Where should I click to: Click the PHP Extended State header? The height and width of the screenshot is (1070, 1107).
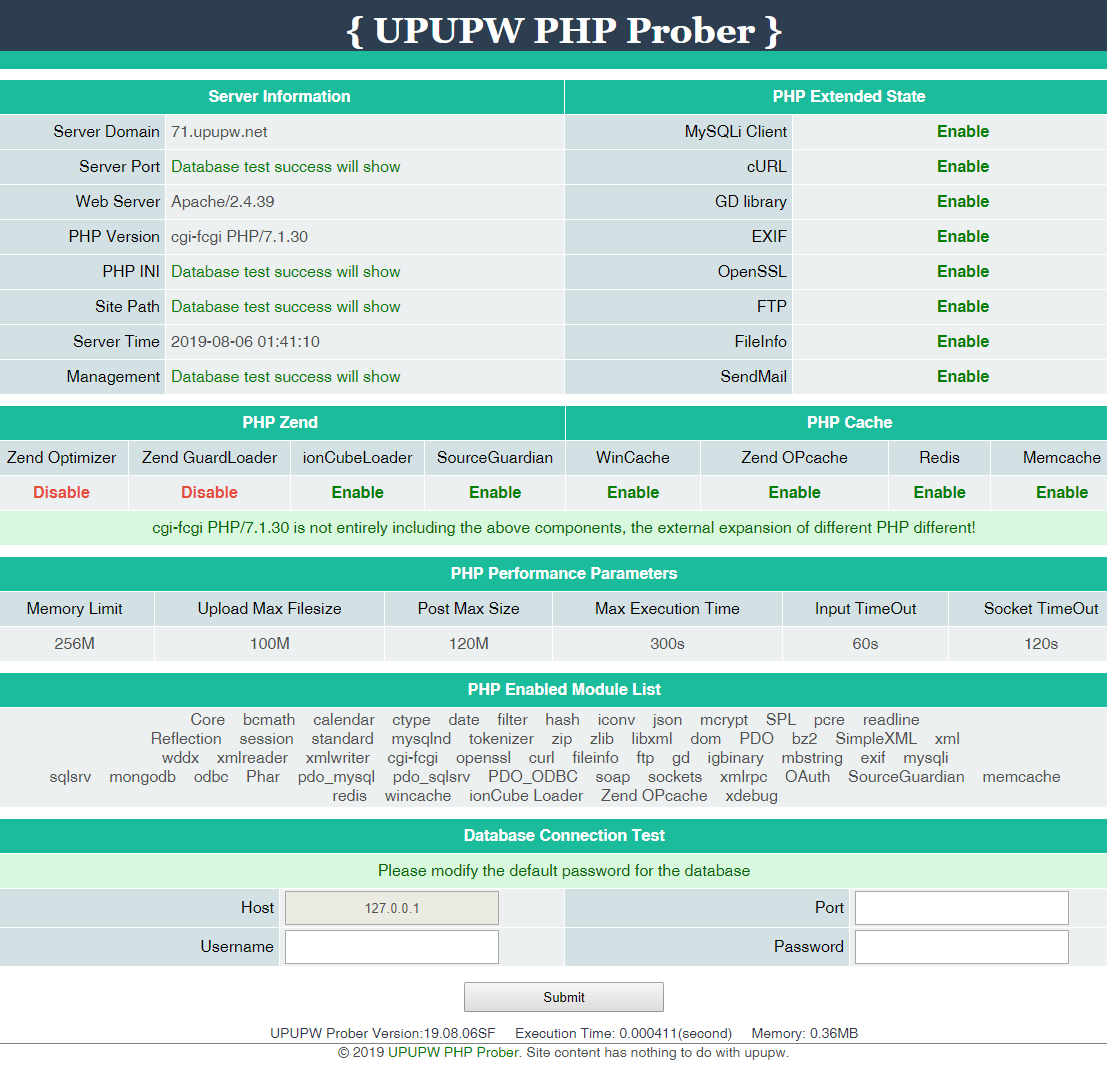point(849,97)
